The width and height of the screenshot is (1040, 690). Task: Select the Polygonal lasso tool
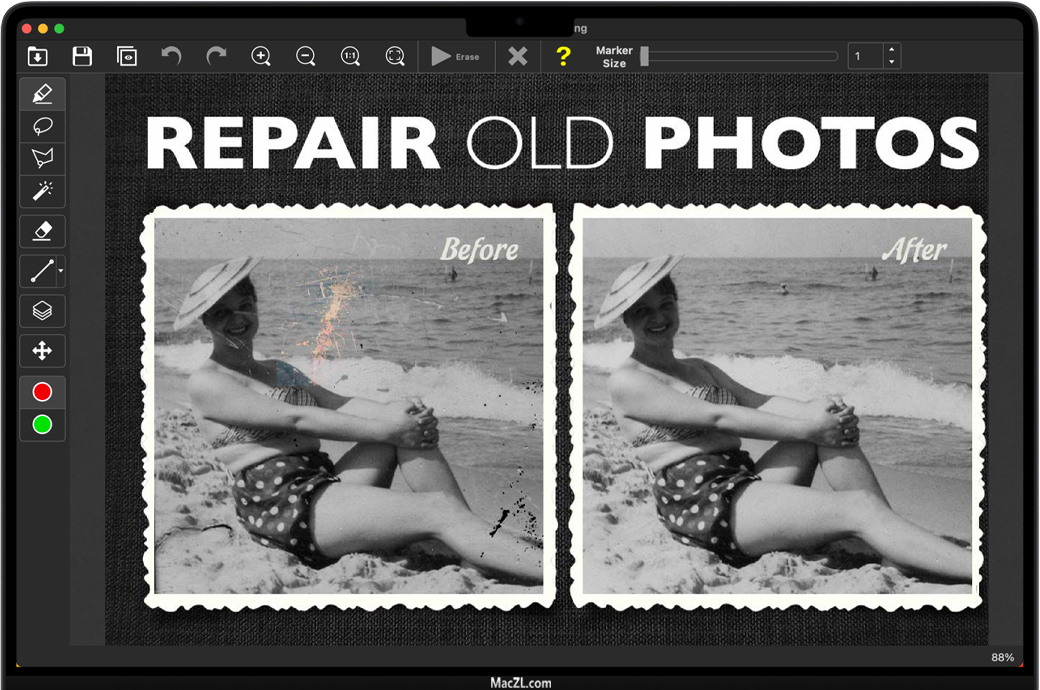click(42, 158)
